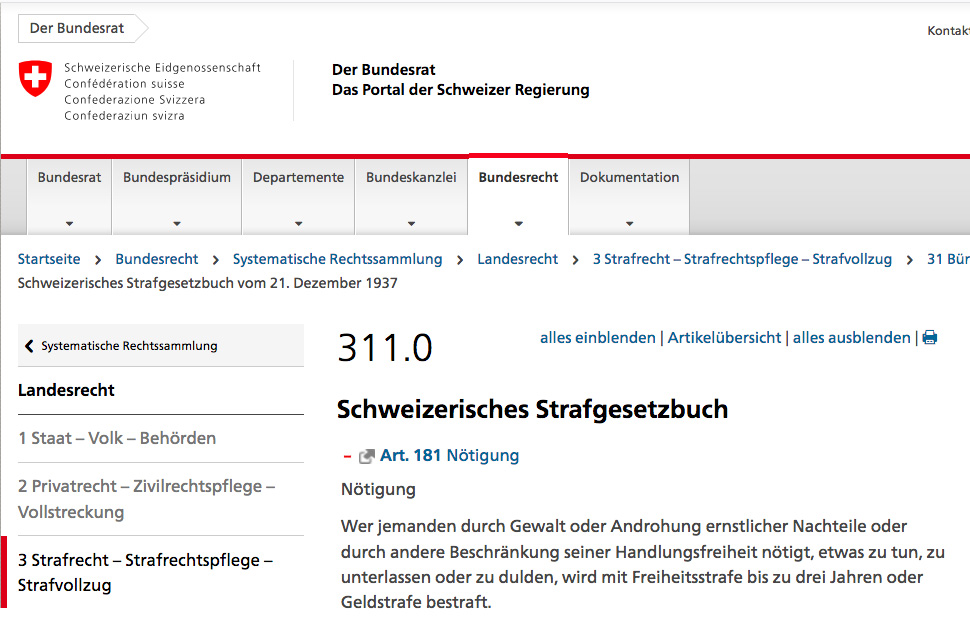
Task: Click the printer icon
Action: (930, 338)
